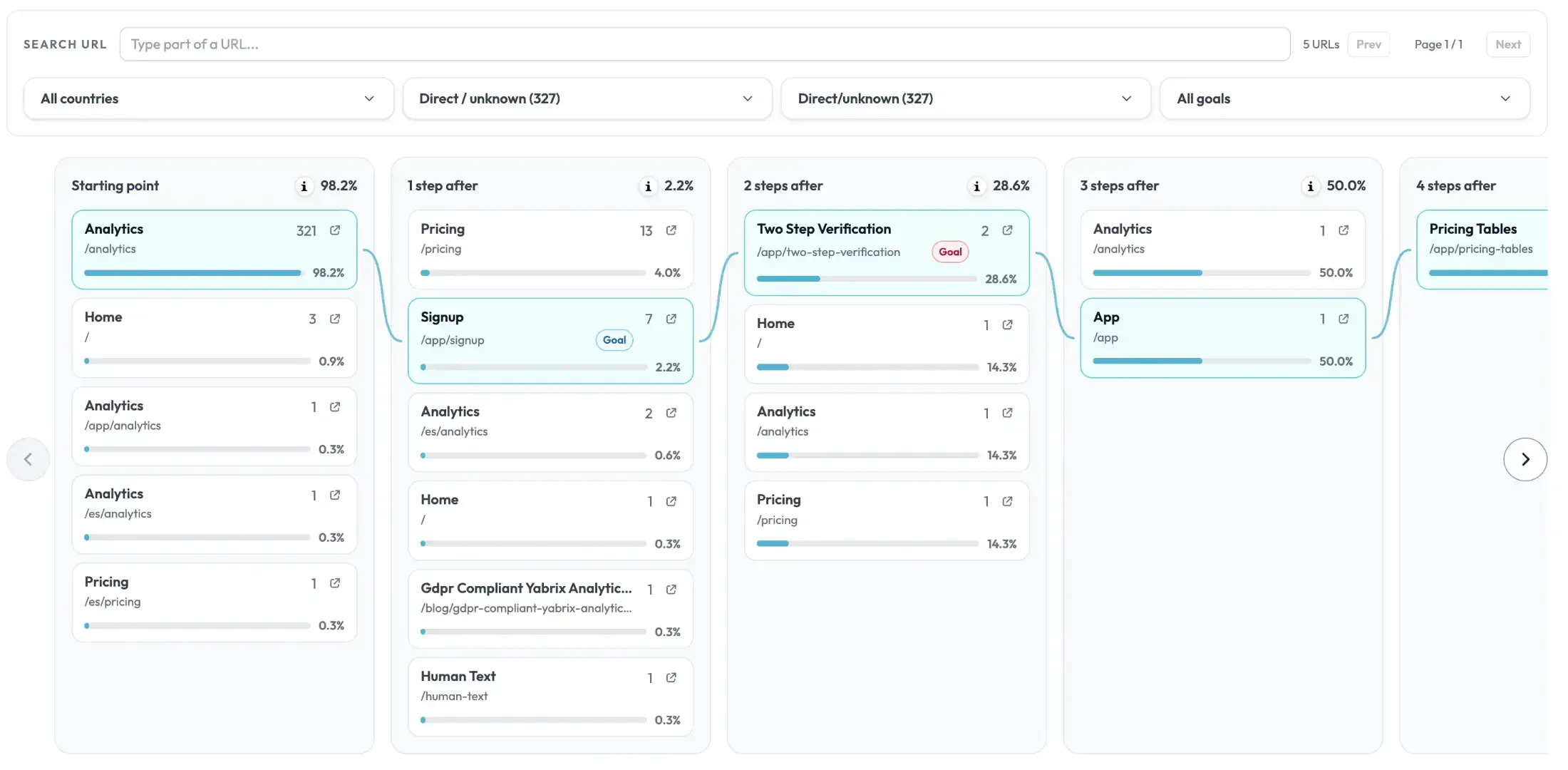Click the Search URL input field
The height and width of the screenshot is (770, 1568).
coord(705,44)
